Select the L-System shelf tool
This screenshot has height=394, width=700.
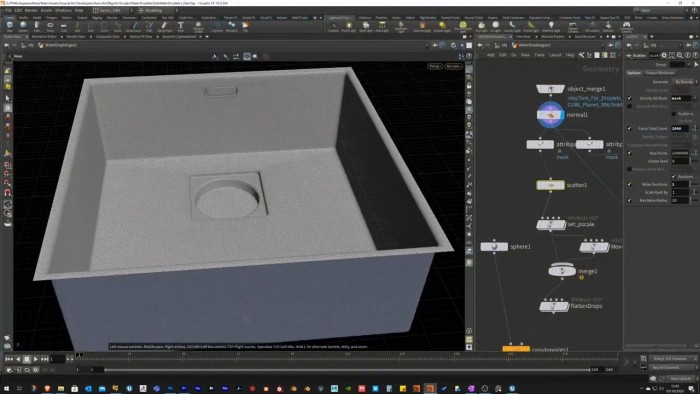click(x=217, y=26)
